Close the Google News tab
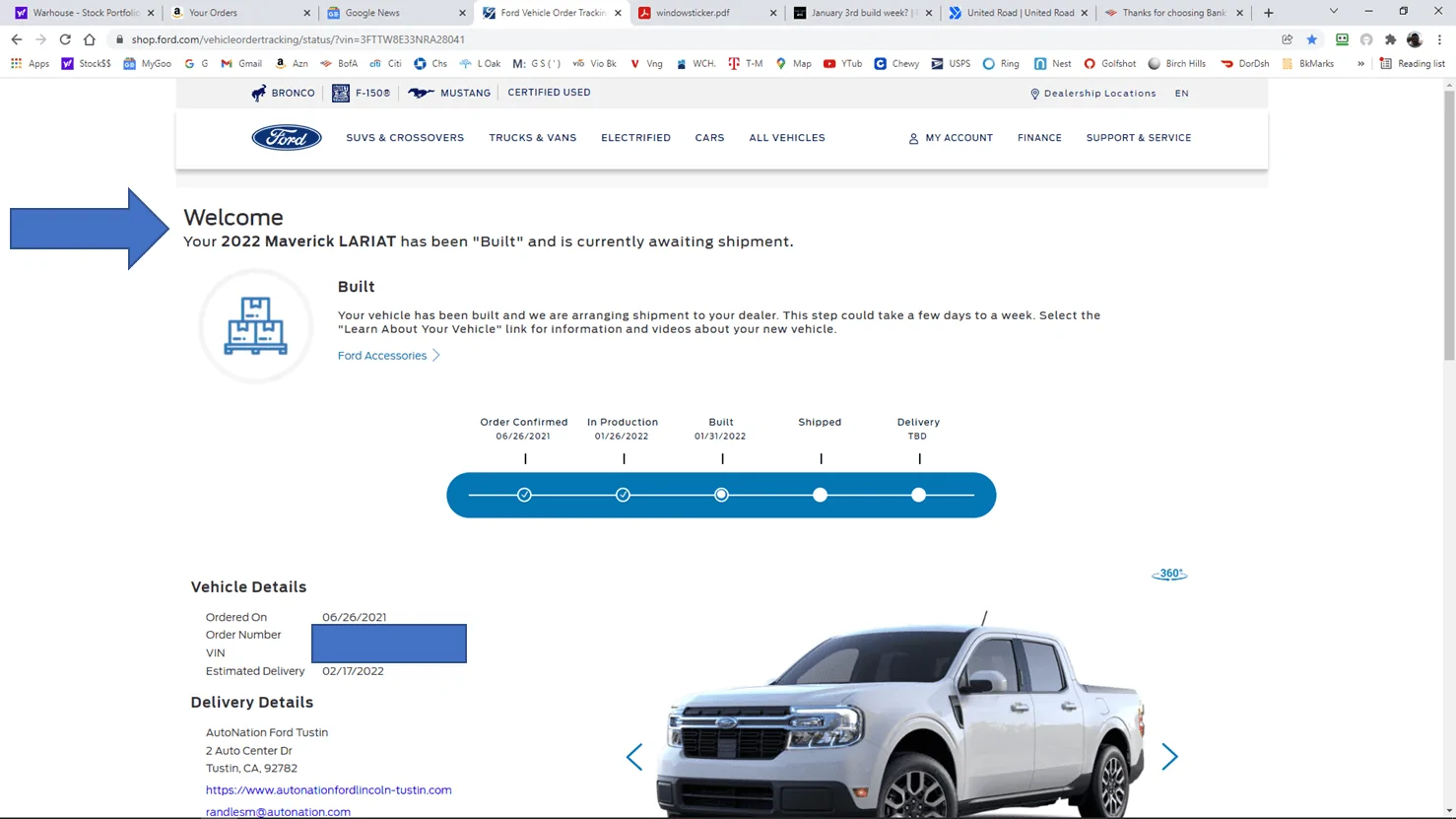Image resolution: width=1456 pixels, height=819 pixels. coord(462,13)
